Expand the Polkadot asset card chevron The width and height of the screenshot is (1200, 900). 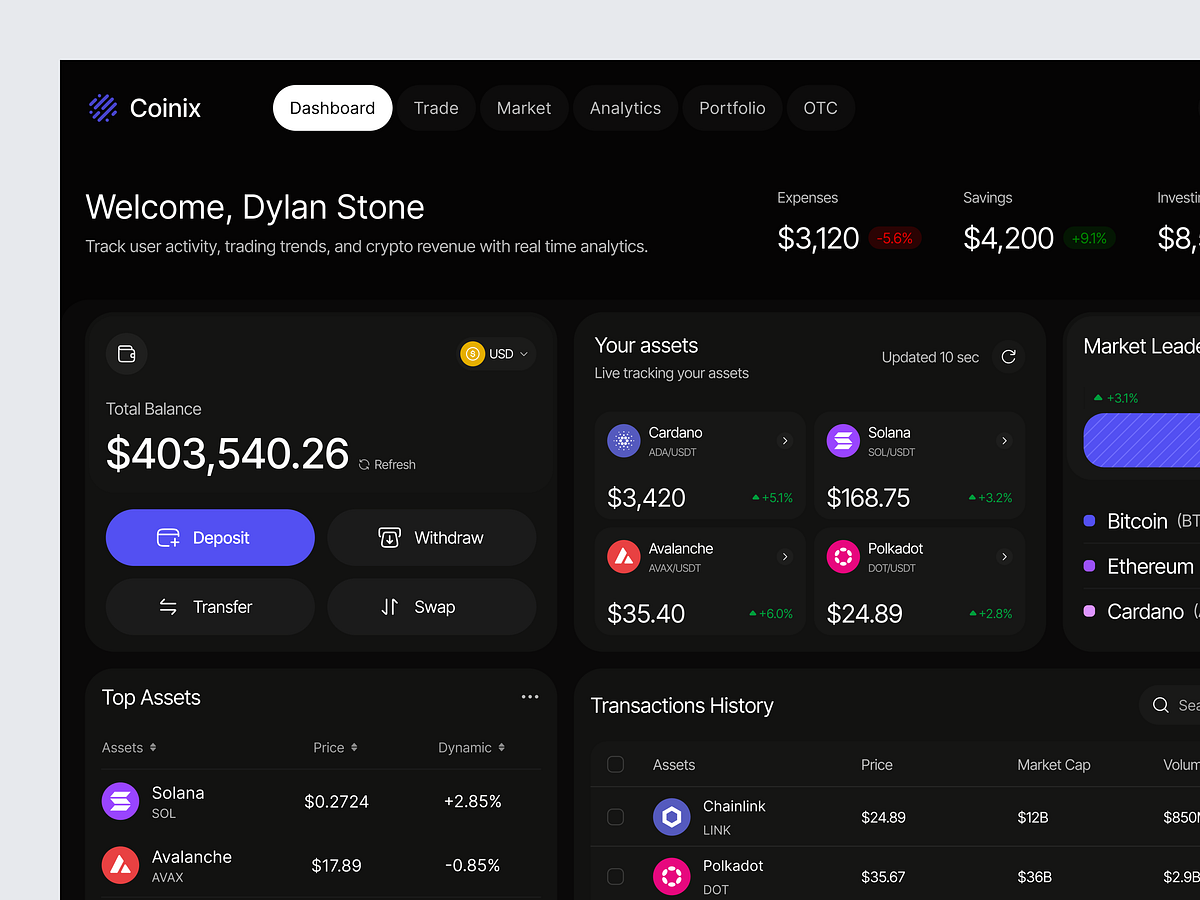coord(1005,557)
